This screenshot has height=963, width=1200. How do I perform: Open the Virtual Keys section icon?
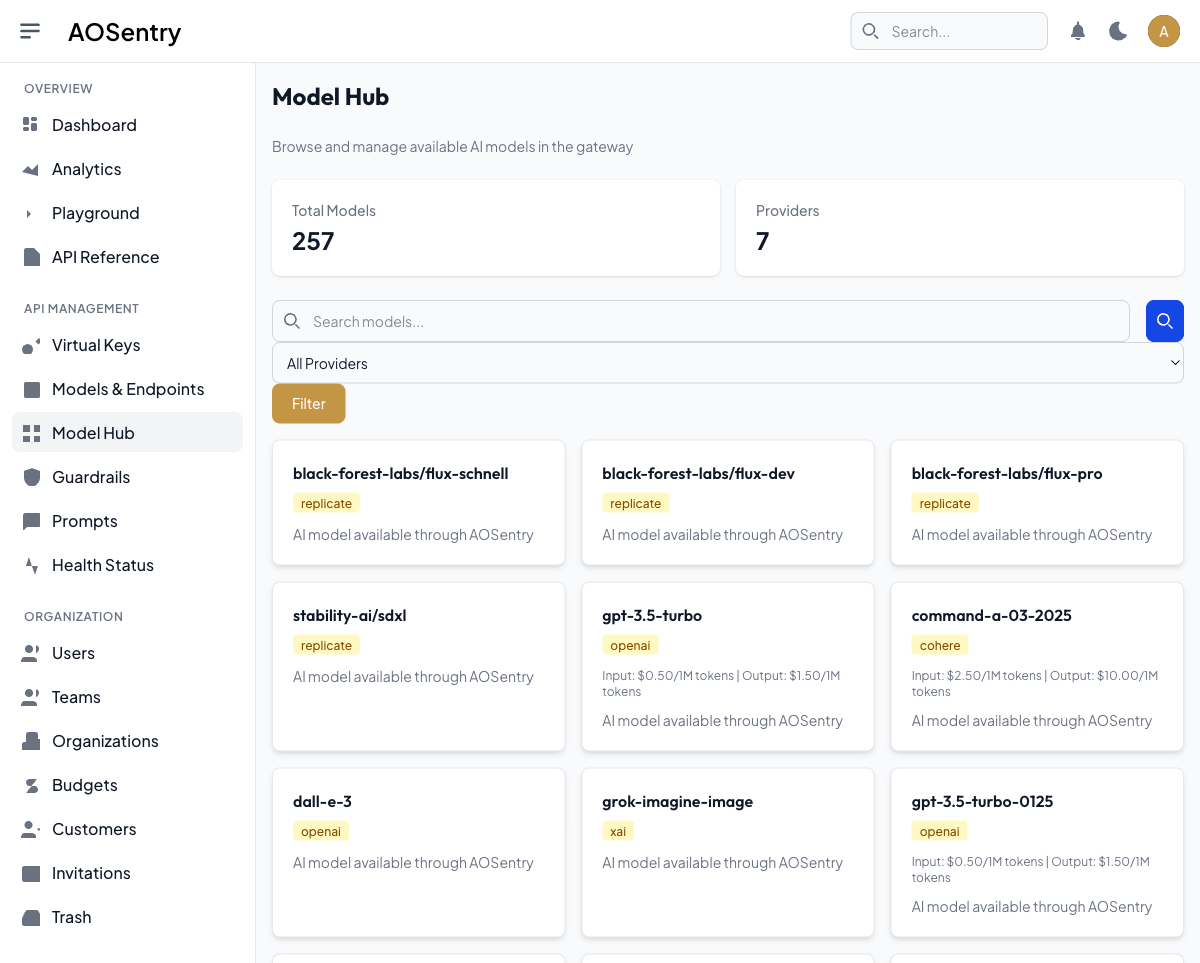[x=31, y=345]
